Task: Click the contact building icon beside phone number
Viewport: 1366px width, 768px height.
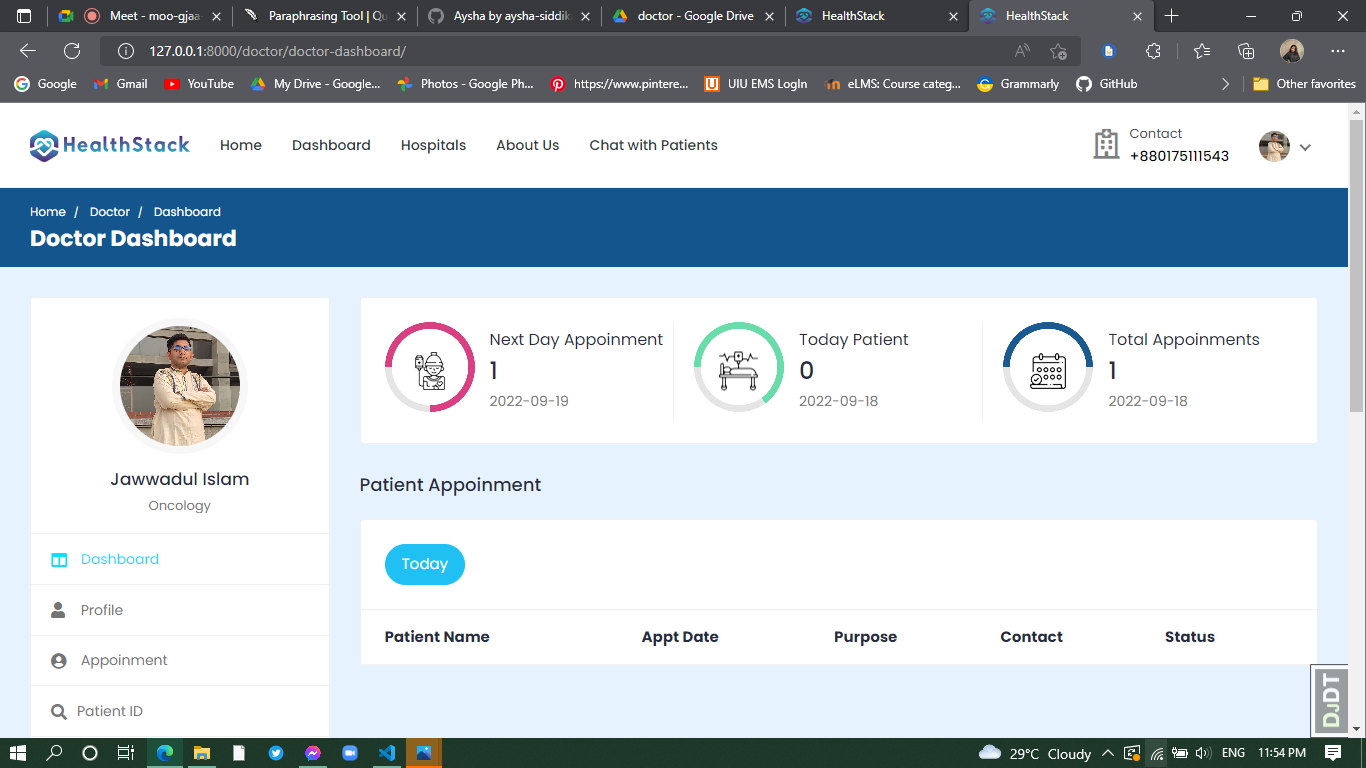Action: [1106, 145]
